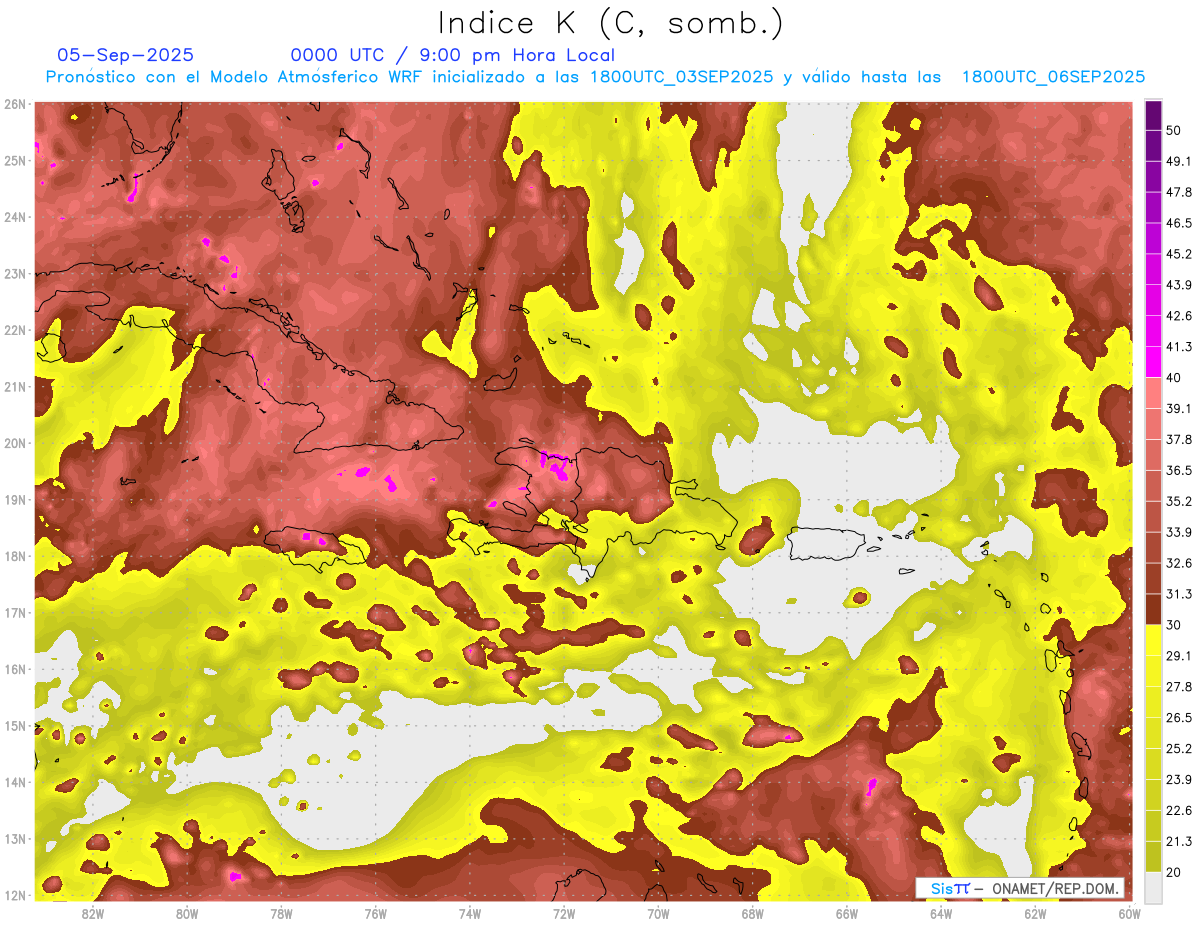Click color scale value 22.6
Viewport: 1200px width, 927px height.
[x=1178, y=811]
